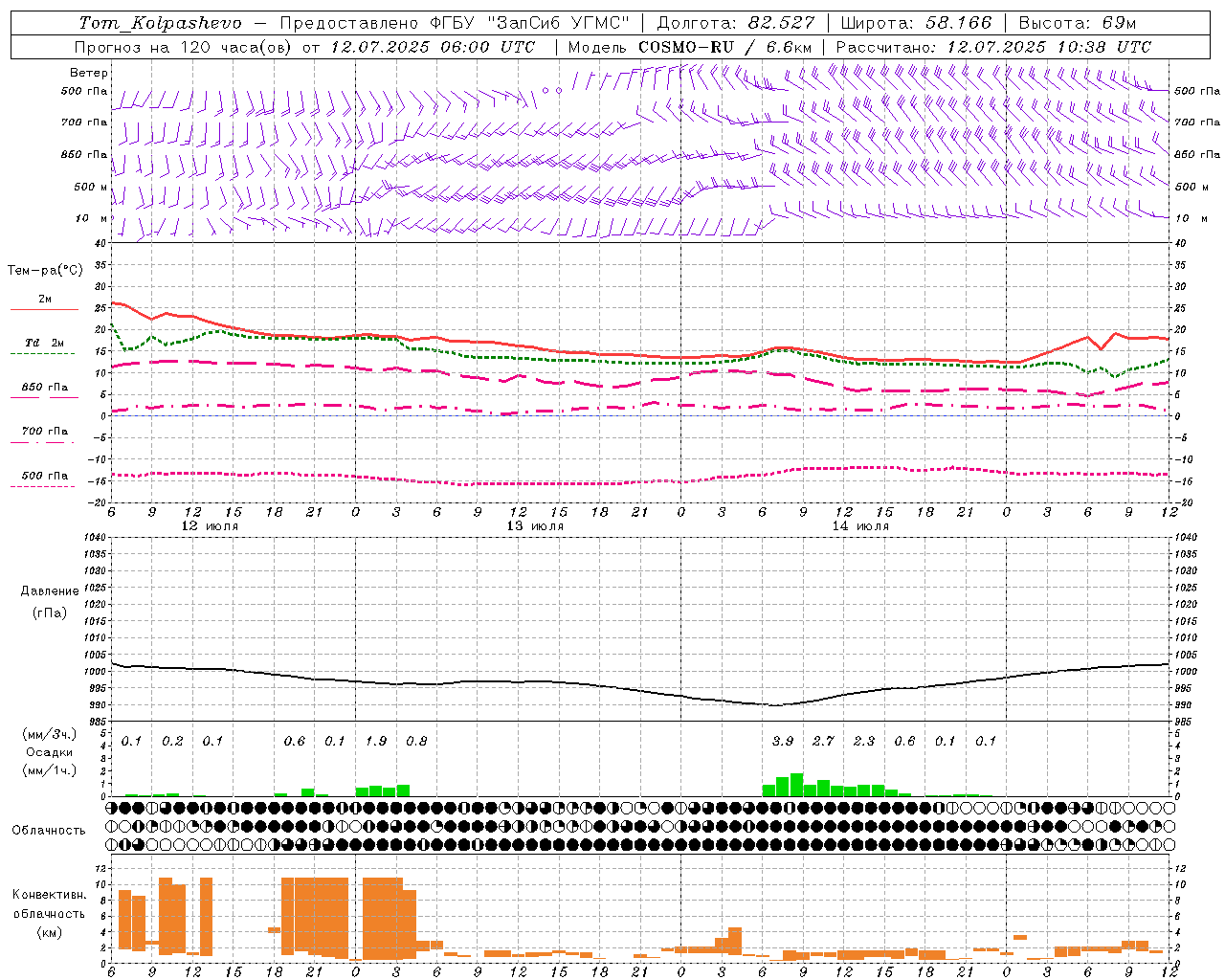Click the precipitation value 3.9
The image size is (1225, 980).
click(783, 741)
